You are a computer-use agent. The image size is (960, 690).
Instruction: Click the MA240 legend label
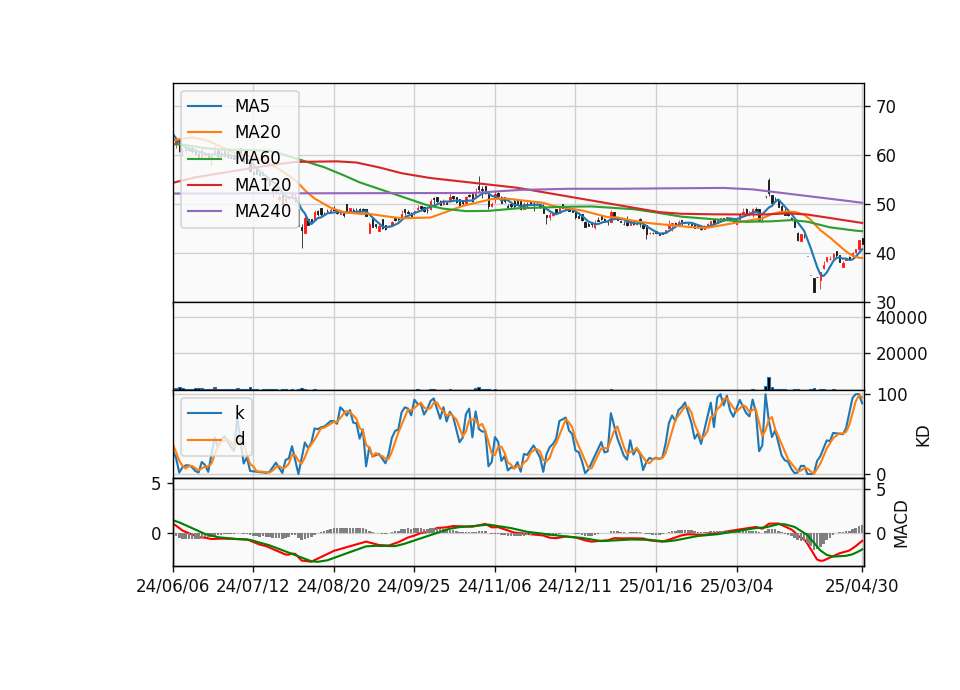click(x=263, y=211)
